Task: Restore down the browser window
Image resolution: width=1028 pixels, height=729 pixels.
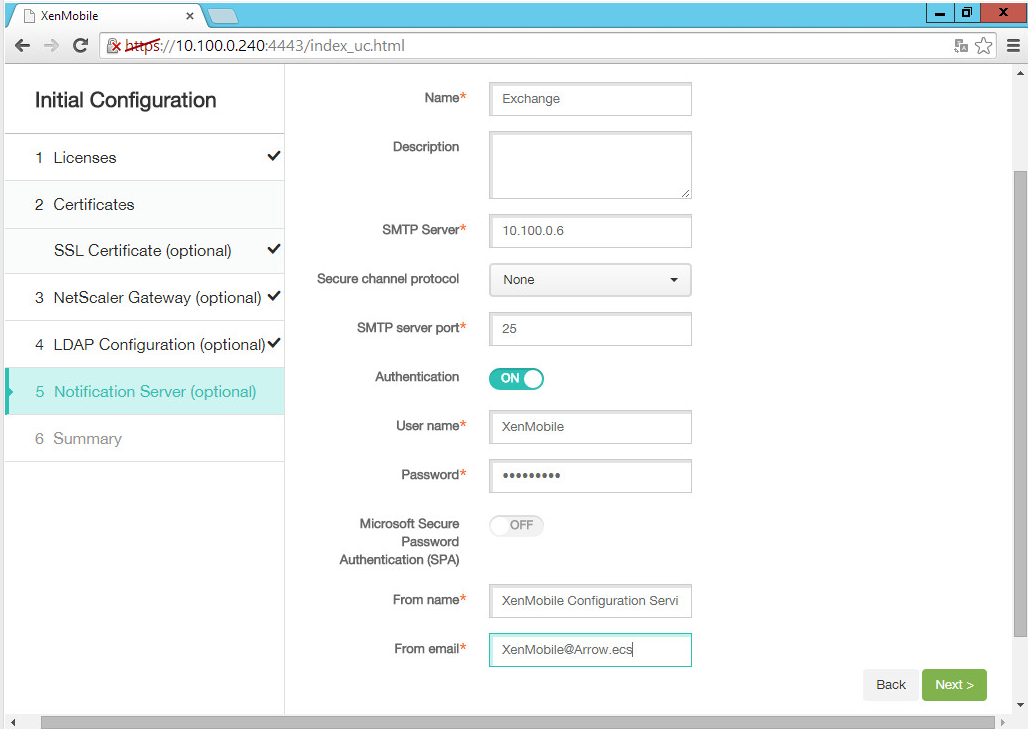Action: pyautogui.click(x=966, y=12)
